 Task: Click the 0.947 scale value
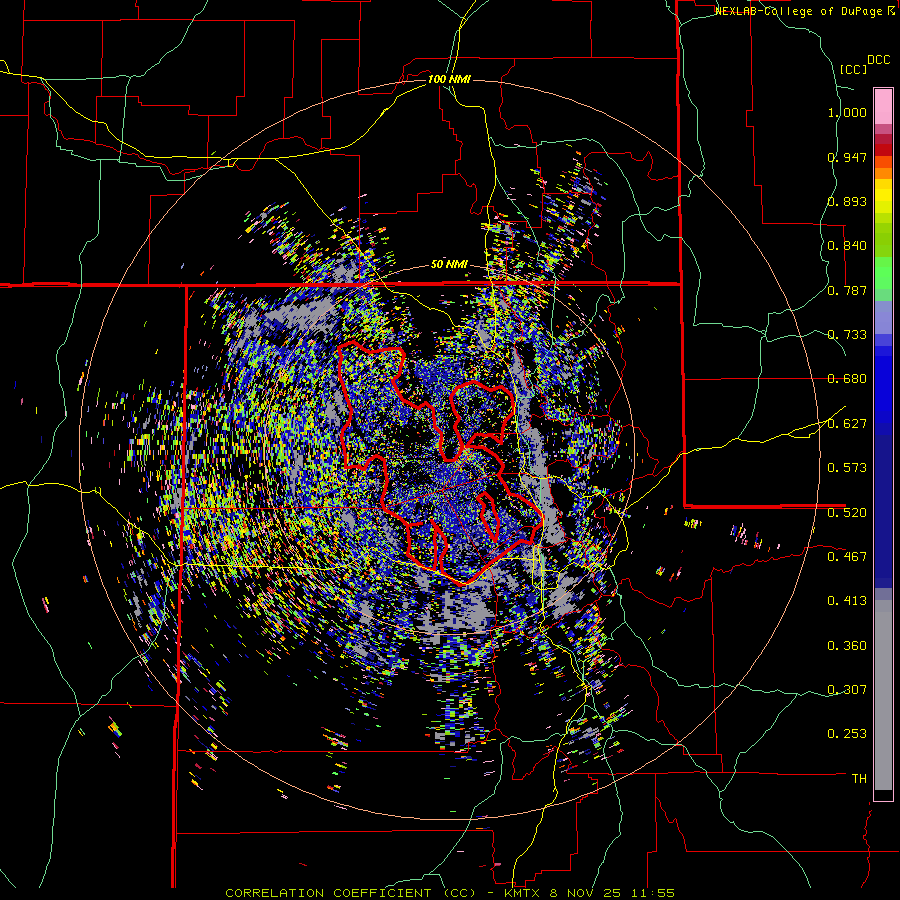point(847,157)
